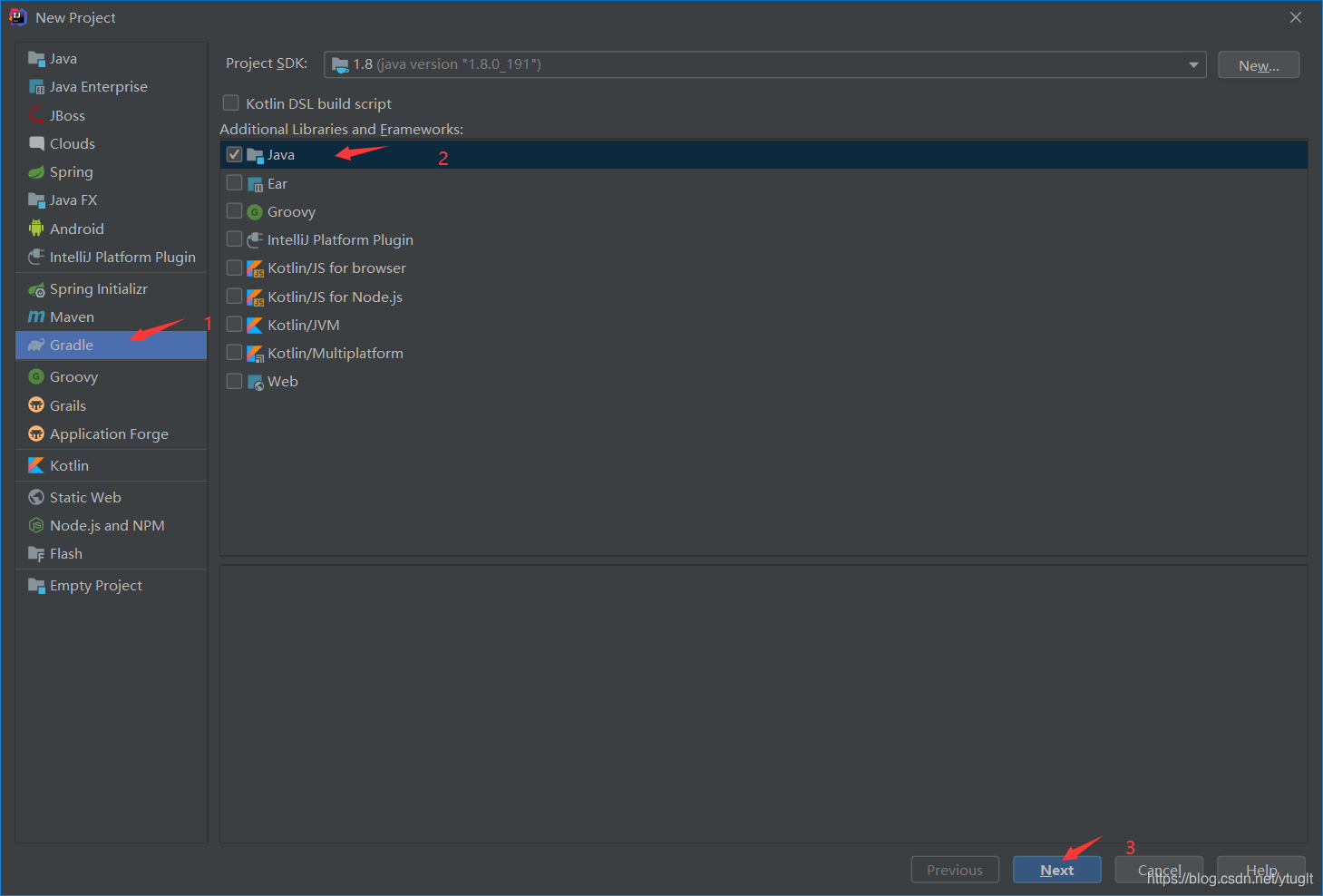Click the Cancel button
Screen dimensions: 1323x896
[1159, 870]
